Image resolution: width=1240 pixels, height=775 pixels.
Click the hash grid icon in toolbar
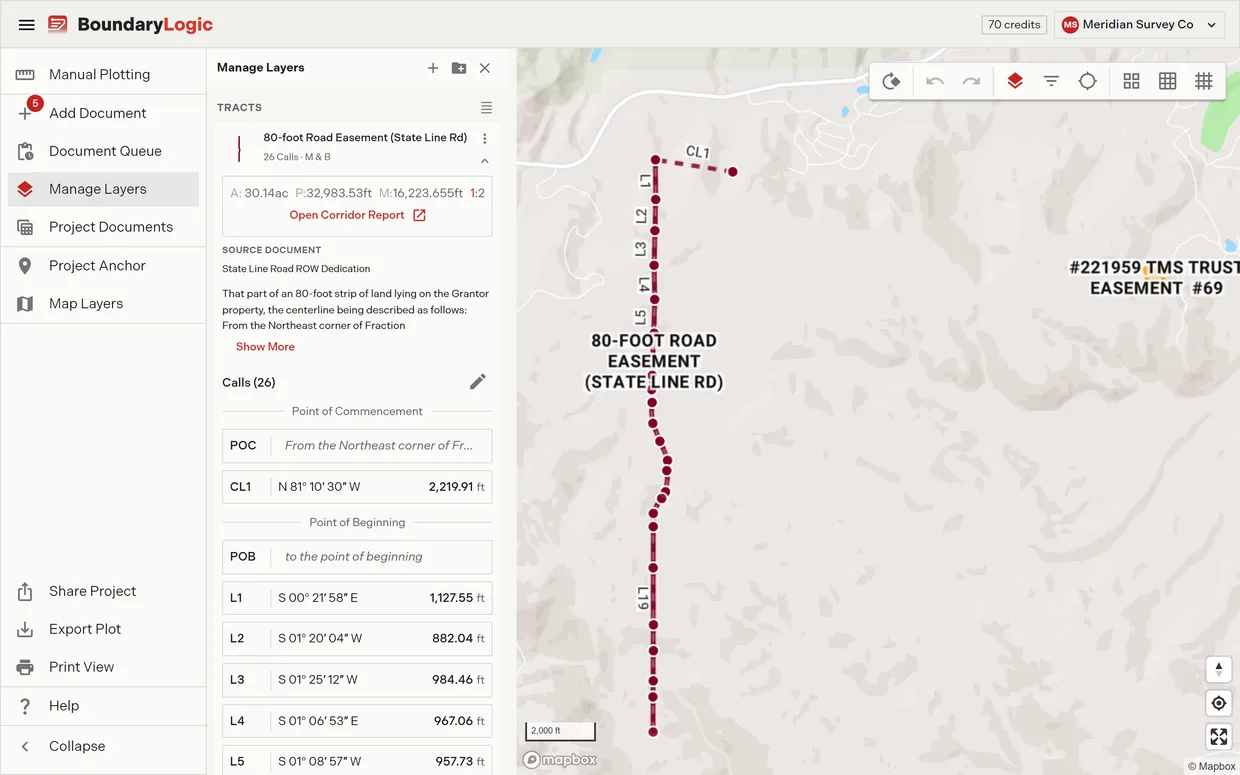(1204, 81)
